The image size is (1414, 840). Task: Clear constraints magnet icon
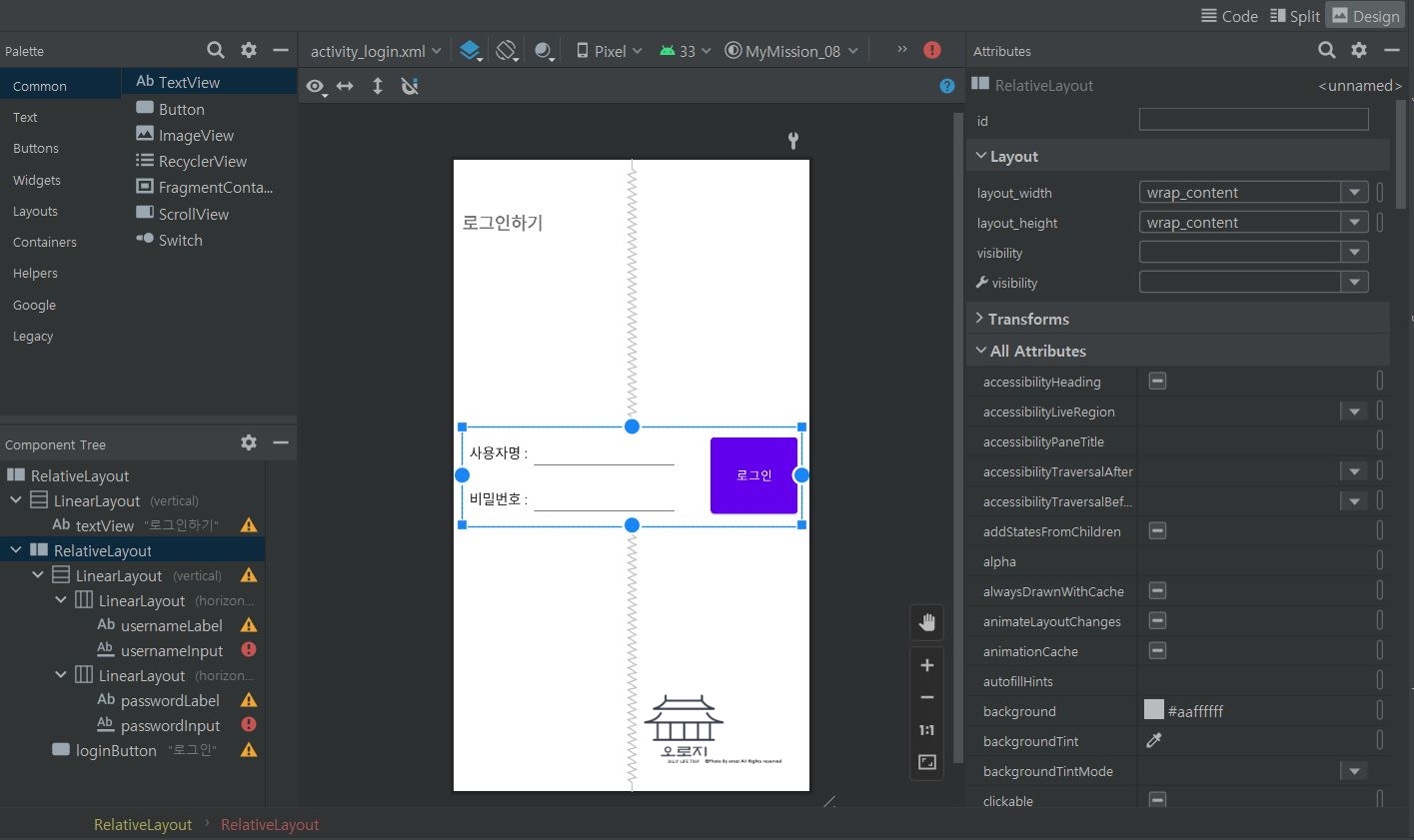tap(410, 87)
